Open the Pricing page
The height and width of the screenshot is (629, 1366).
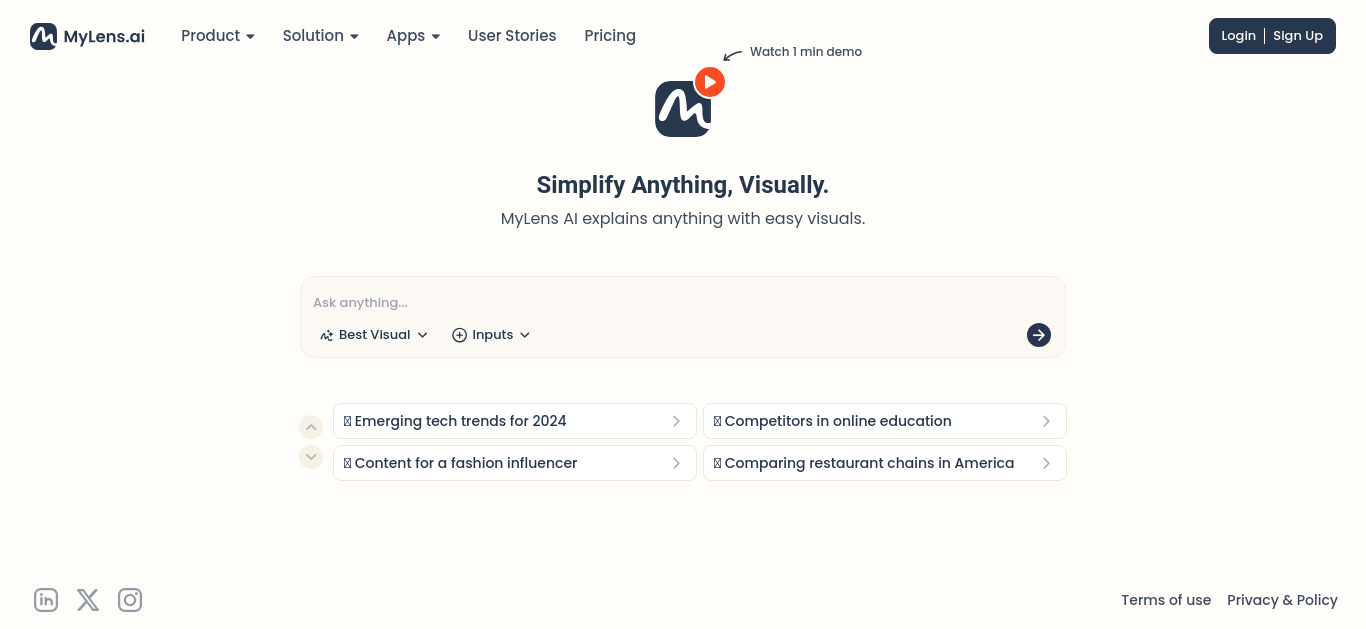click(610, 36)
